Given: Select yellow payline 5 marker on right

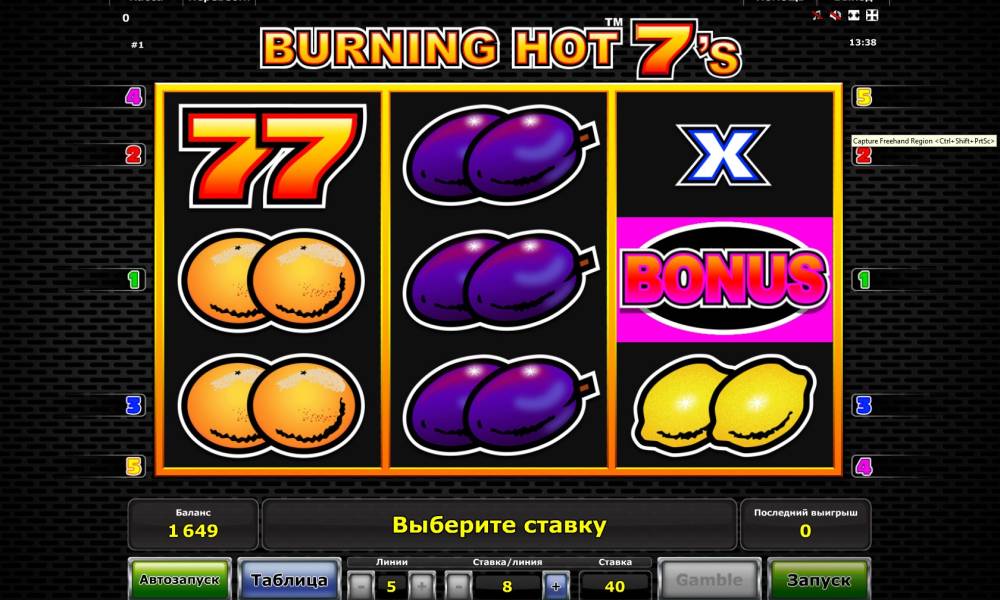Looking at the screenshot, I should click(x=864, y=97).
